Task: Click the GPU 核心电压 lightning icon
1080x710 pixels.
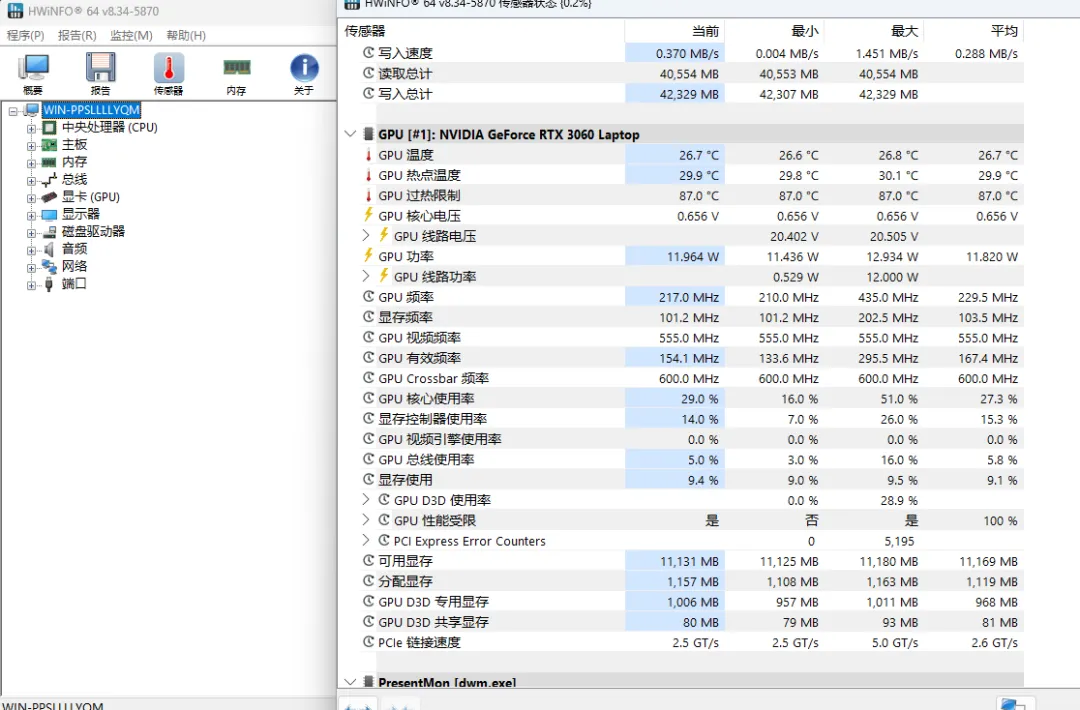Action: pos(368,216)
